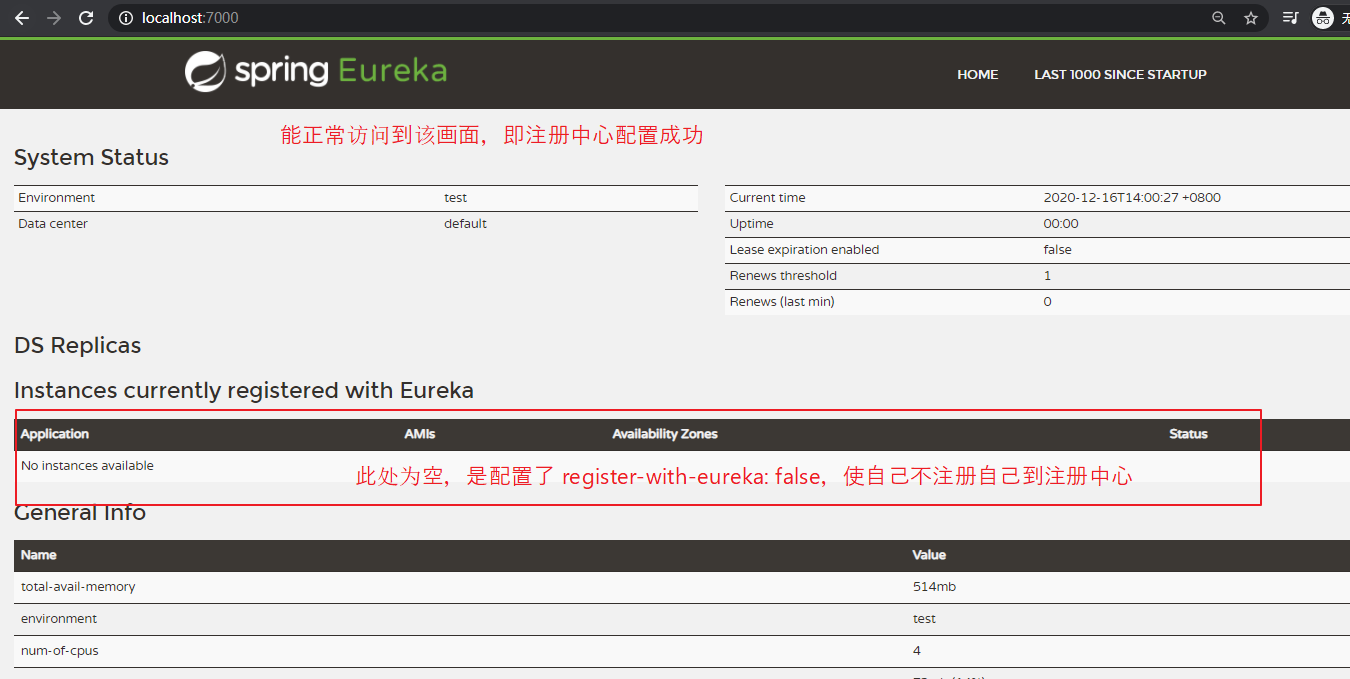Click the uptime value 00:00
This screenshot has width=1350, height=679.
1061,224
